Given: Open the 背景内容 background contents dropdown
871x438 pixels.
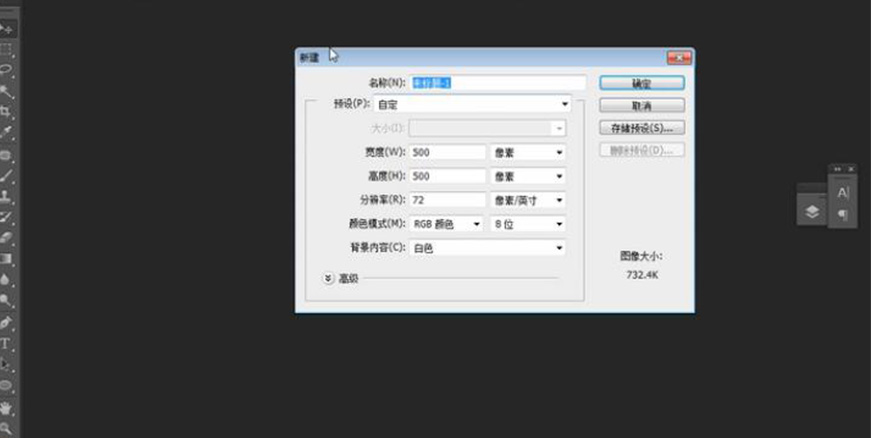Looking at the screenshot, I should [487, 248].
